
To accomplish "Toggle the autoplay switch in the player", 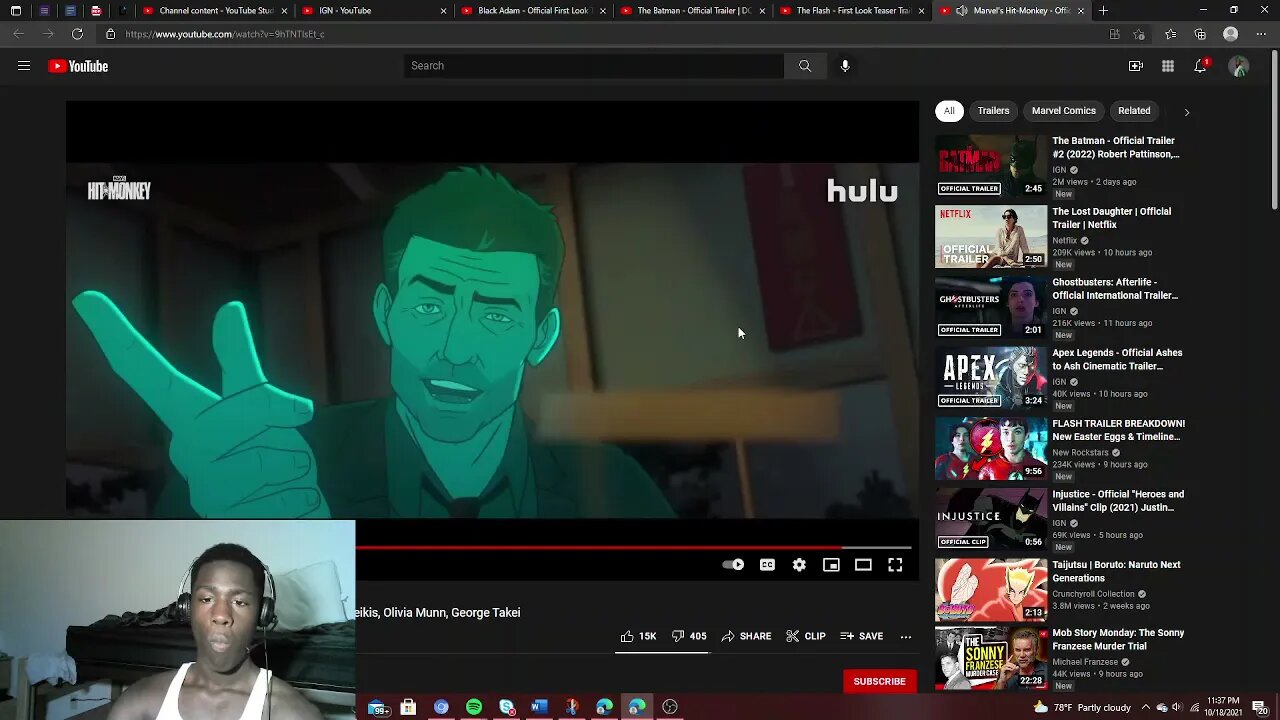I will point(733,565).
